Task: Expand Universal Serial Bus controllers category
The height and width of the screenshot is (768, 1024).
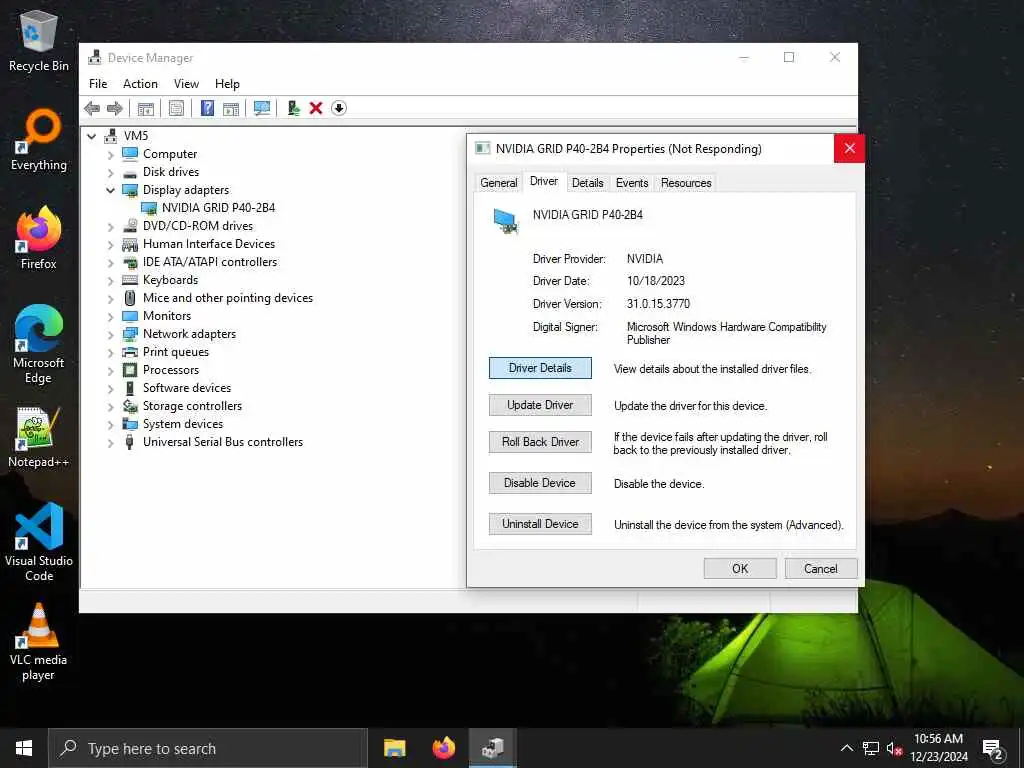Action: [x=110, y=443]
